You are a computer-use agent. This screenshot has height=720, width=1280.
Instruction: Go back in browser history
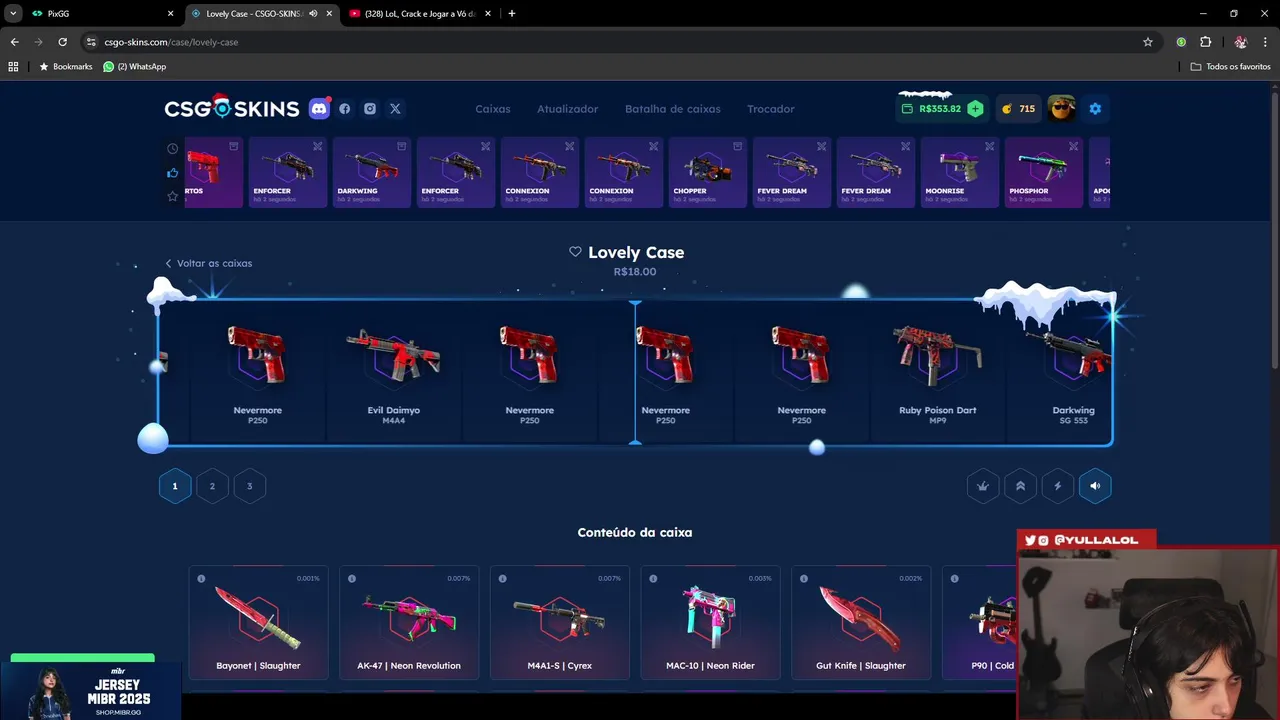(x=14, y=42)
